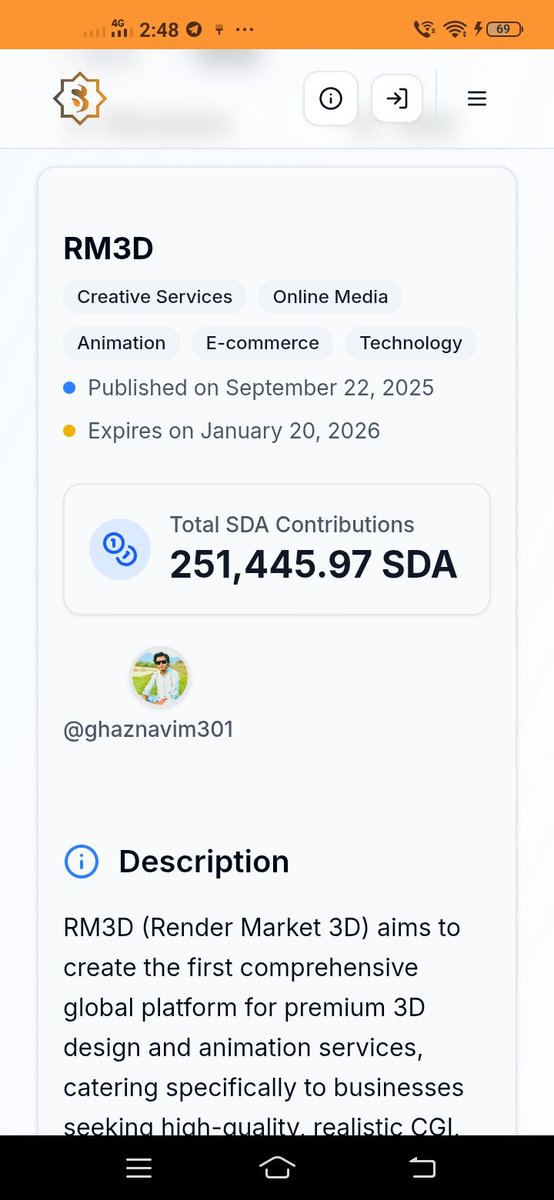Tap the login arrow icon in header
Image resolution: width=554 pixels, height=1200 pixels.
point(397,99)
